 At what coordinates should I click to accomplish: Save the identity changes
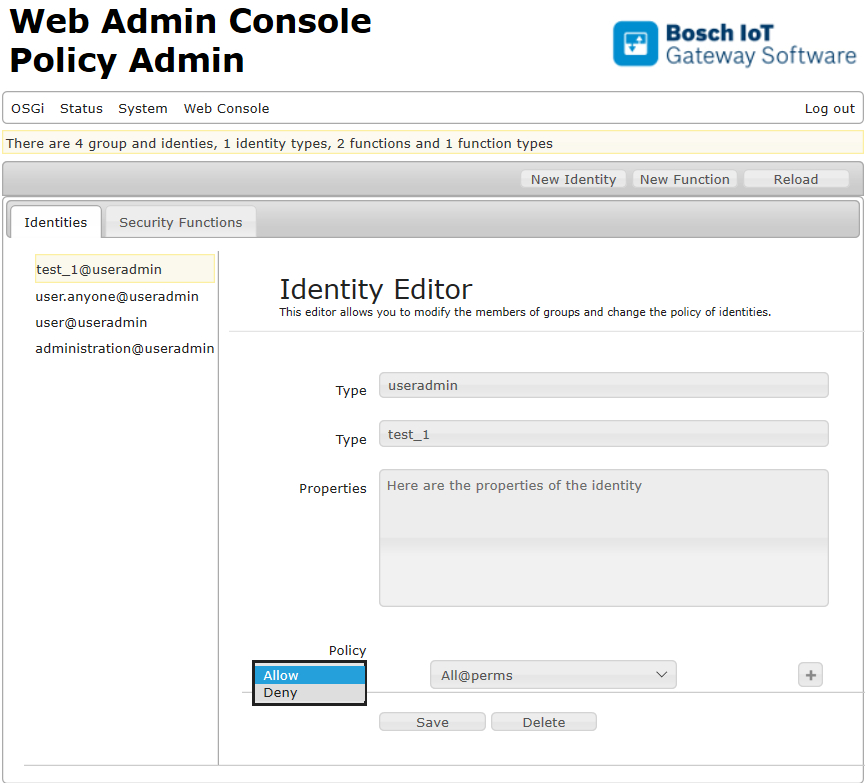tap(432, 721)
